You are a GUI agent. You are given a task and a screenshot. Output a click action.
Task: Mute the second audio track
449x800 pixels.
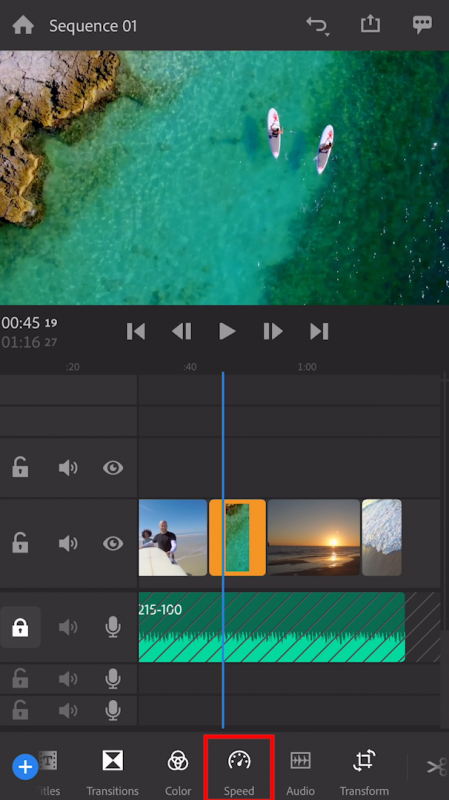pos(67,679)
